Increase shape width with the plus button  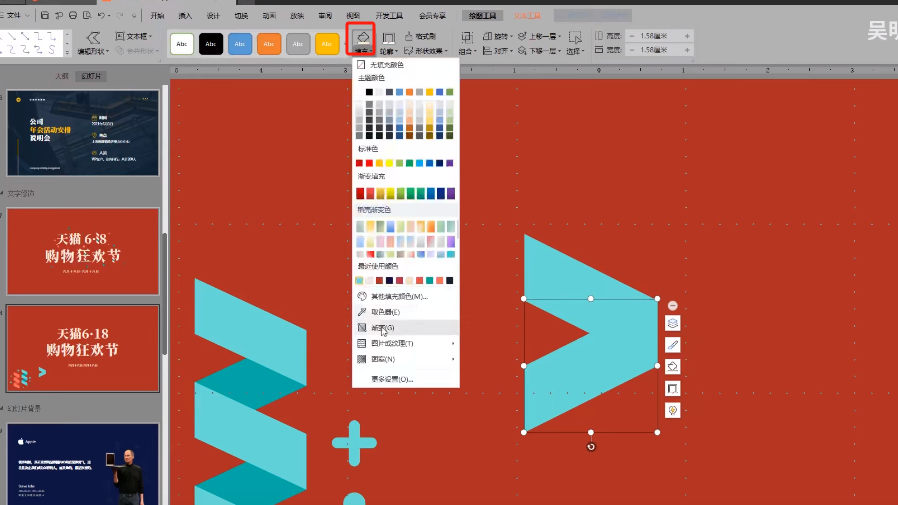click(x=687, y=50)
